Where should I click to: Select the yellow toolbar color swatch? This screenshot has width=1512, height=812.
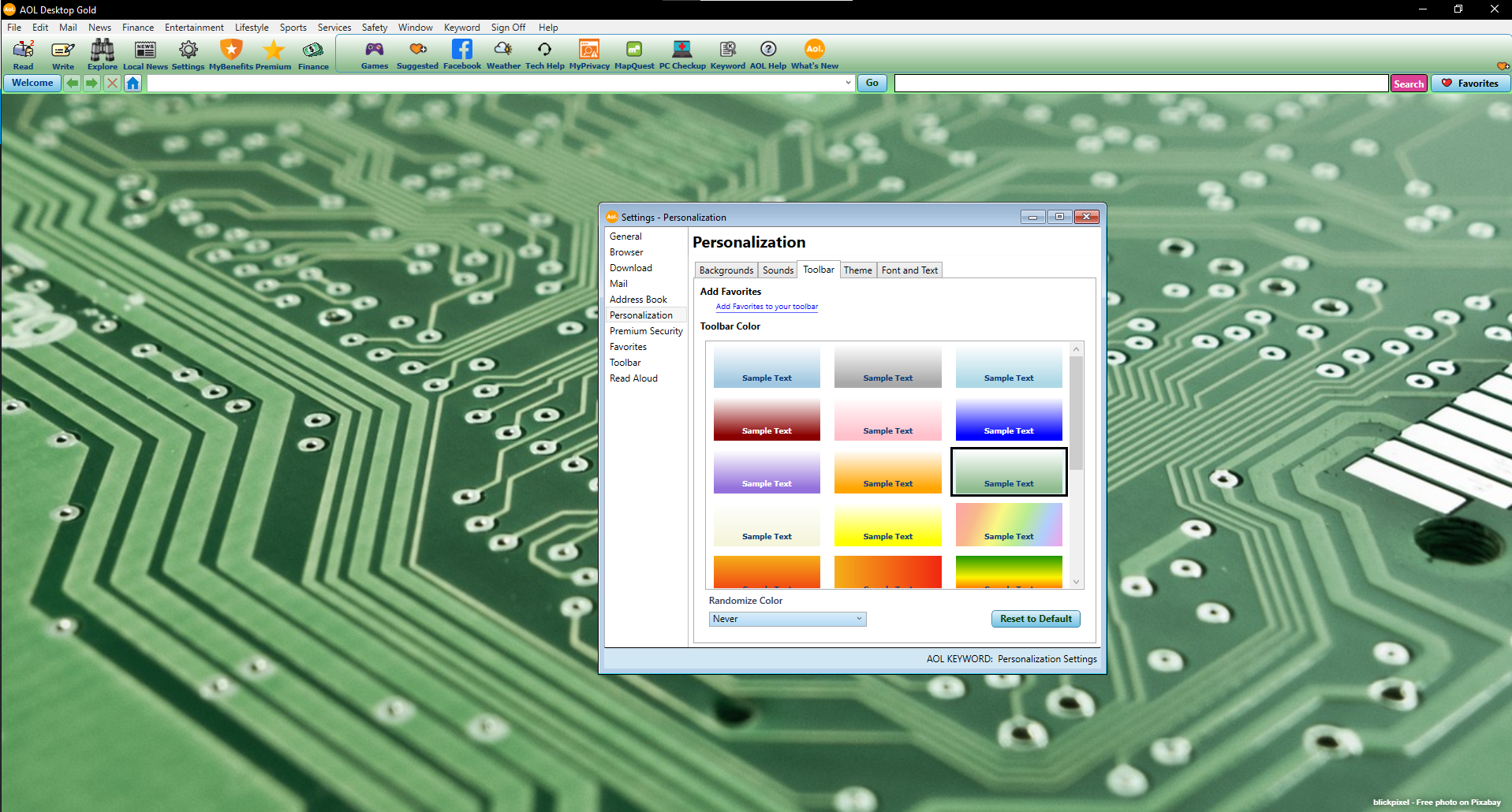[x=887, y=525]
